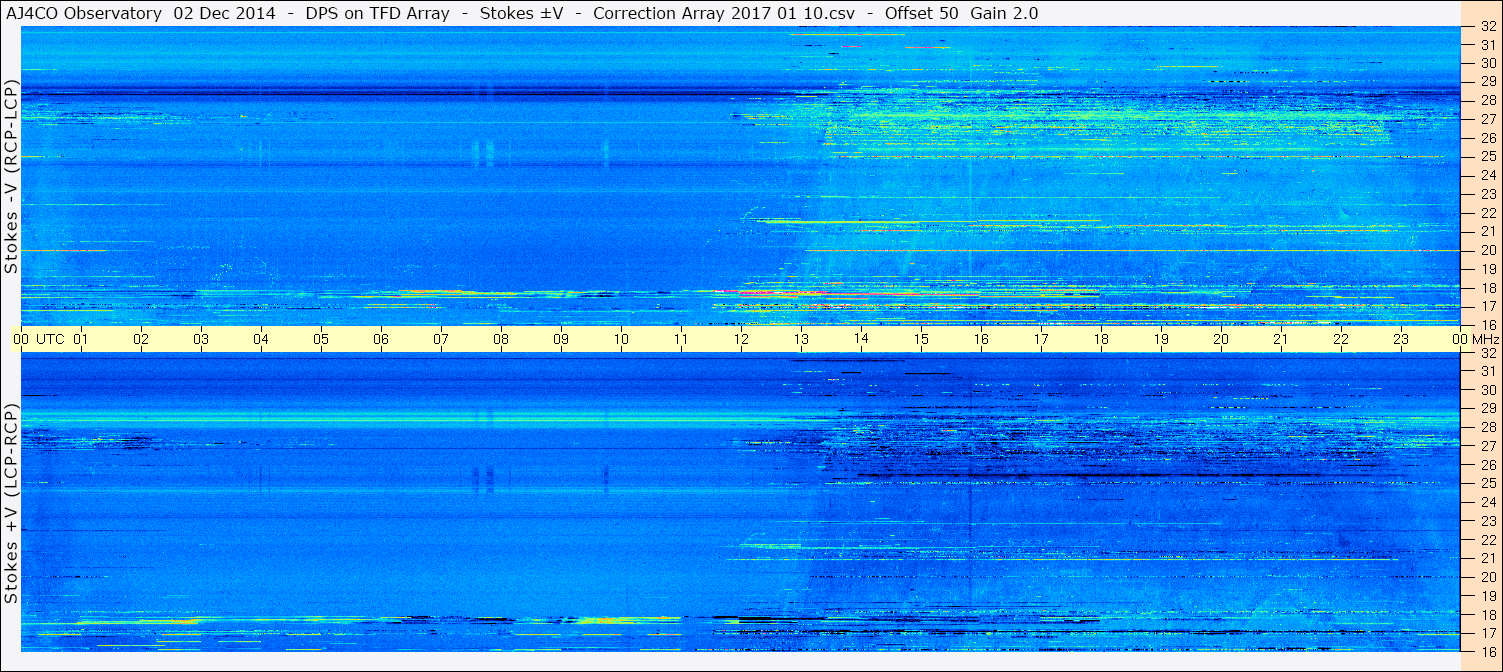Click the 32 MHz tick in upper panel

coord(1487,27)
